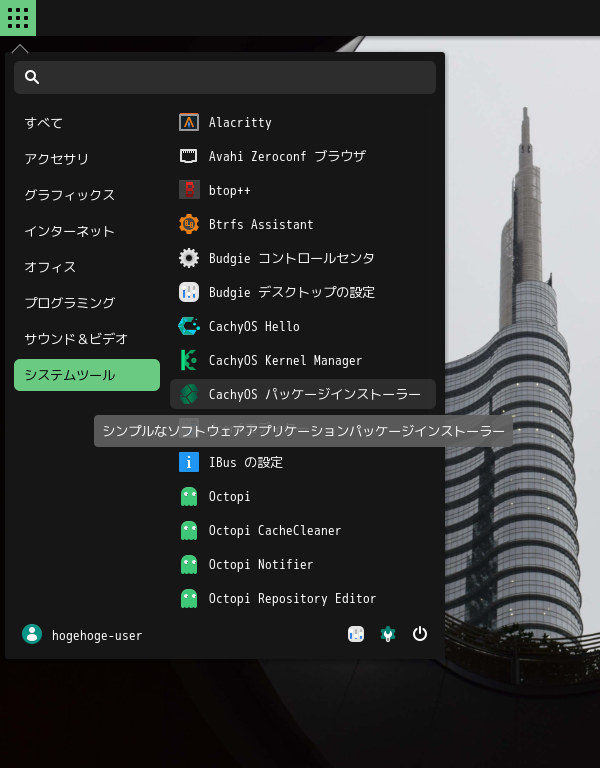
Task: Select the プログラミング category
Action: tap(87, 303)
